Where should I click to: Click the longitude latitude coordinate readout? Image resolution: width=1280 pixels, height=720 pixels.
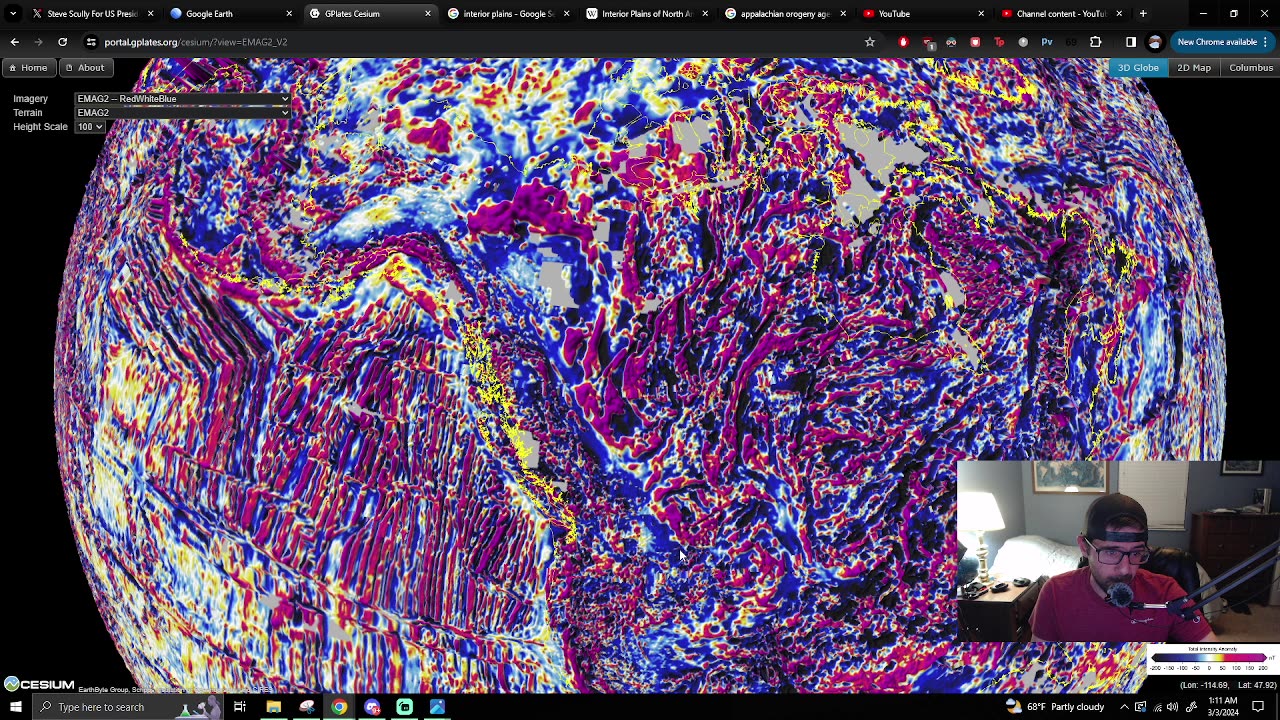tap(1228, 685)
